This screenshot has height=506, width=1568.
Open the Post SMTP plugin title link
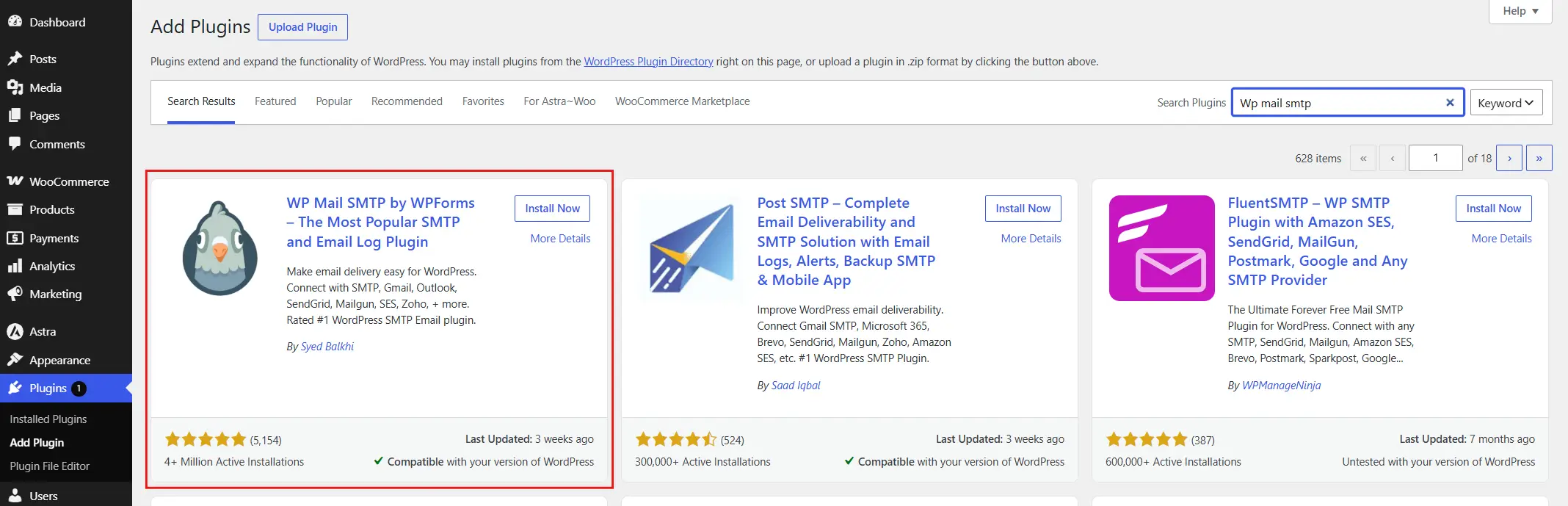[846, 241]
